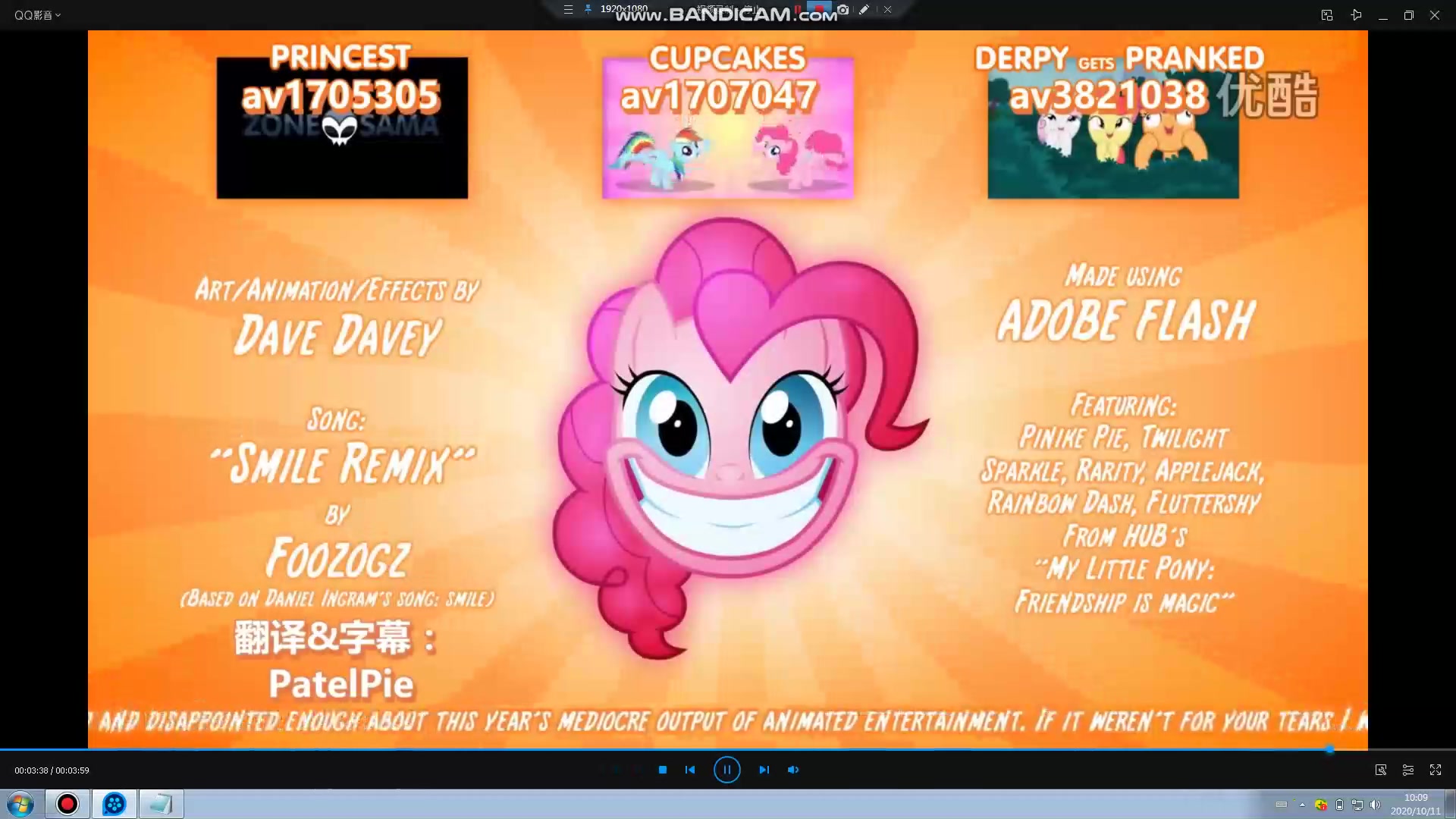Open the Bandicam bar menu icon
1456x819 pixels.
pos(568,10)
